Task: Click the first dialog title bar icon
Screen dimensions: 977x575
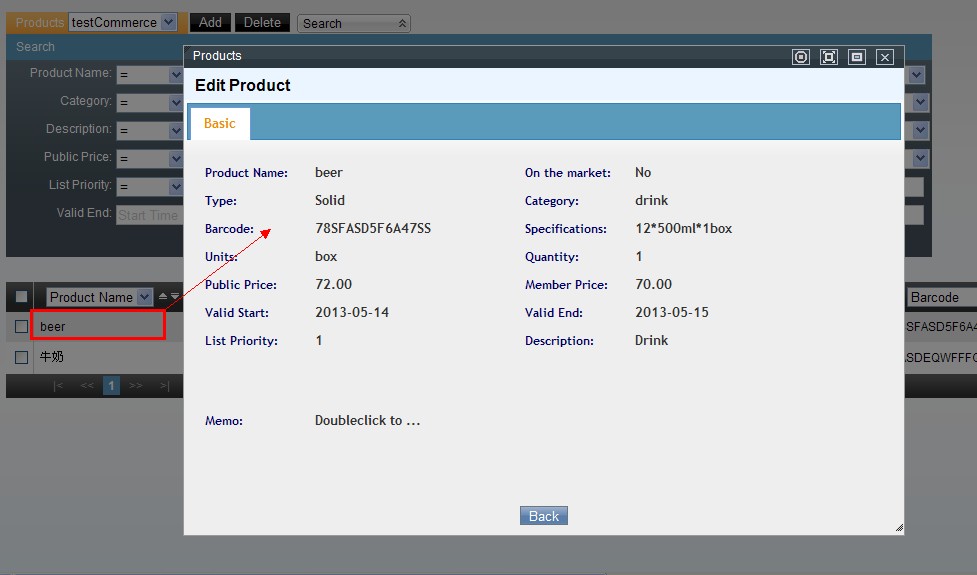Action: click(800, 57)
